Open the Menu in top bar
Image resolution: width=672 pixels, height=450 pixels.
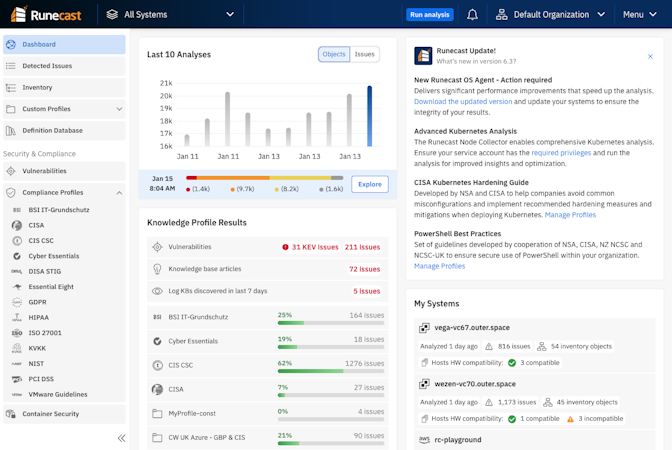click(x=639, y=15)
